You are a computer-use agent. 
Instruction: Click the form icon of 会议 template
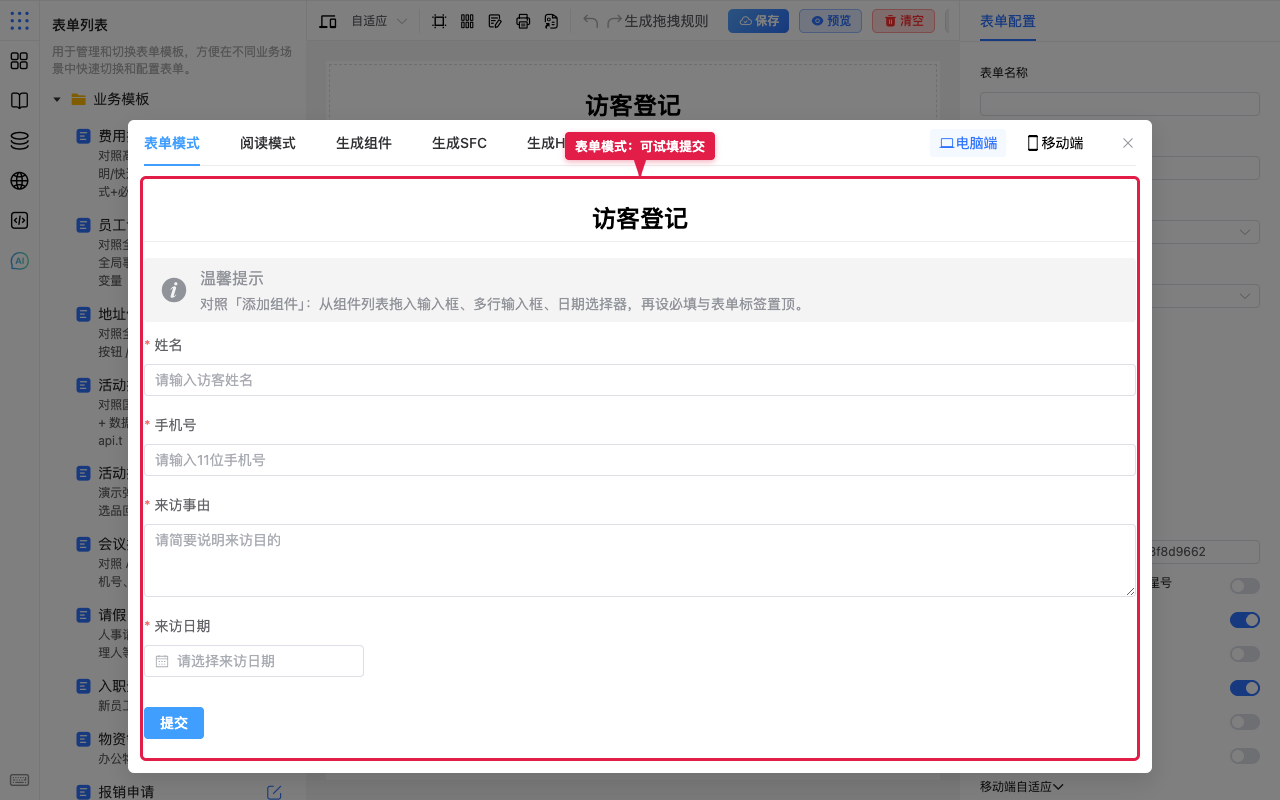(84, 544)
